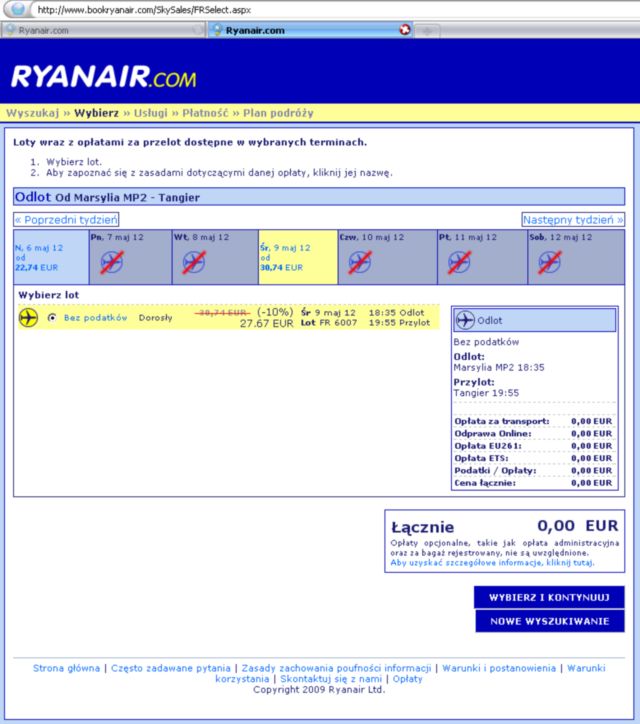Click the browser address bar URL

click(144, 9)
